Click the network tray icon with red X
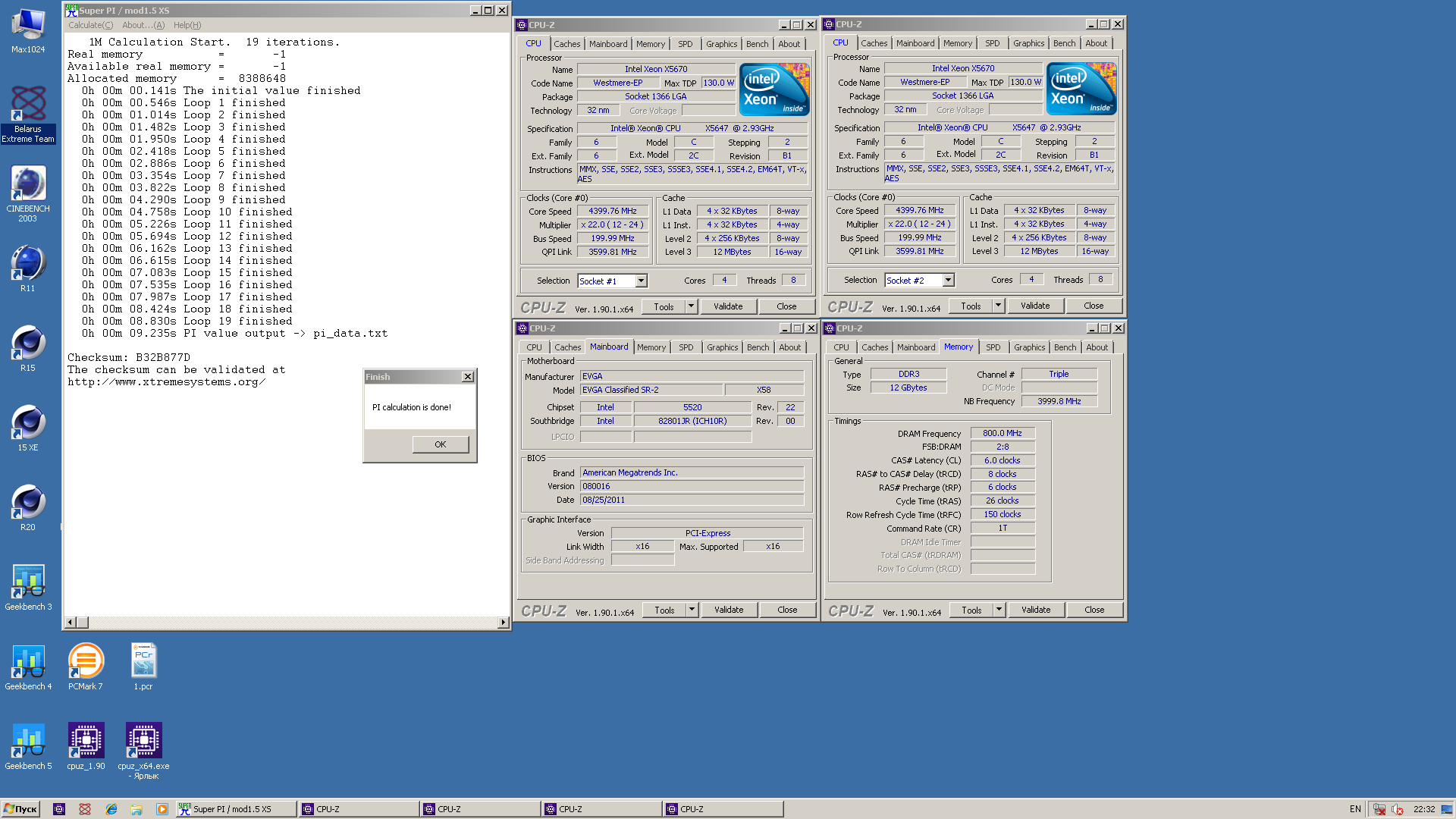This screenshot has height=819, width=1456. click(1379, 809)
